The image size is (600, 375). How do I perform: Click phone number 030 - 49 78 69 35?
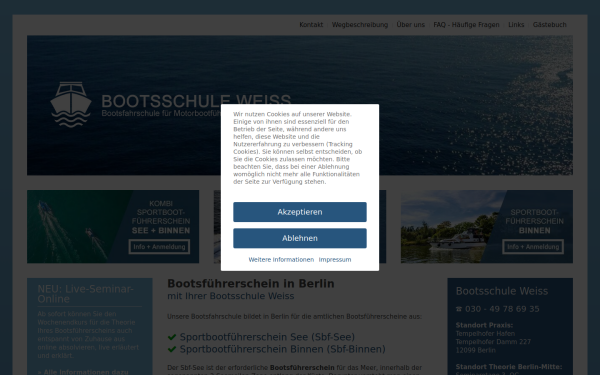click(x=502, y=309)
